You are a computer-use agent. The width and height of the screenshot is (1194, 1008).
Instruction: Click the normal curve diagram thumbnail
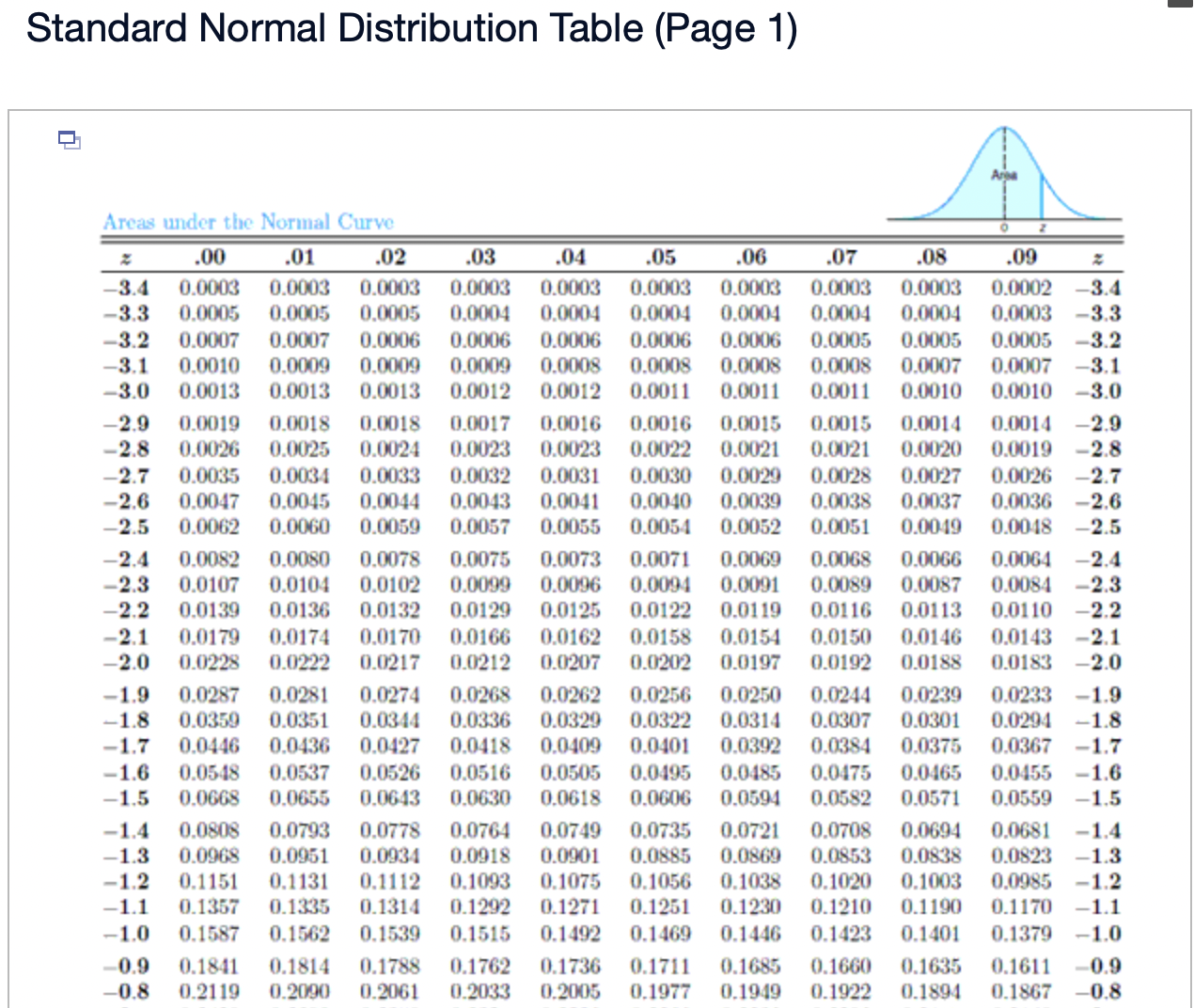tap(1006, 174)
